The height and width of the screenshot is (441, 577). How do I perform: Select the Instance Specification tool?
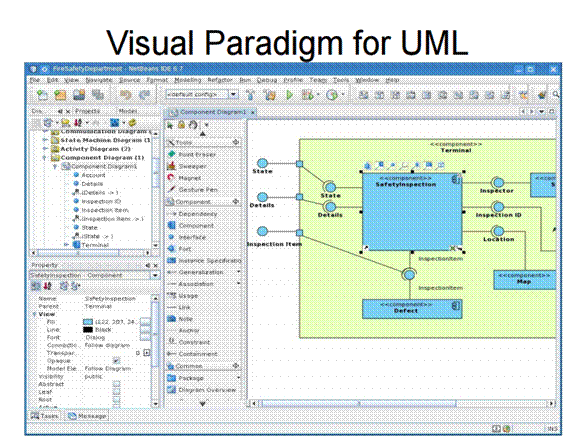pos(204,261)
